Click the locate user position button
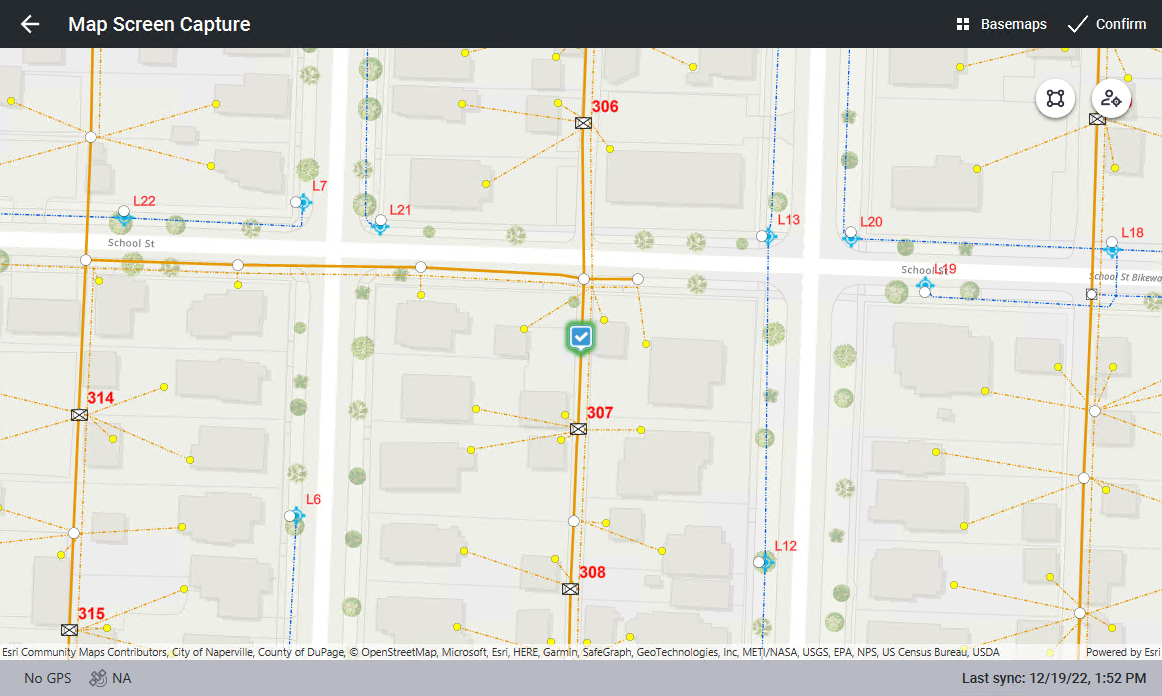The width and height of the screenshot is (1162, 696). (x=1110, y=98)
